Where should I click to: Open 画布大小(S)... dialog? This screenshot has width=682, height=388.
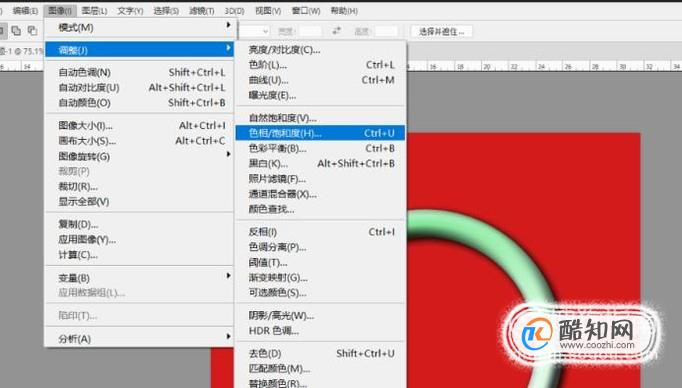click(x=140, y=141)
